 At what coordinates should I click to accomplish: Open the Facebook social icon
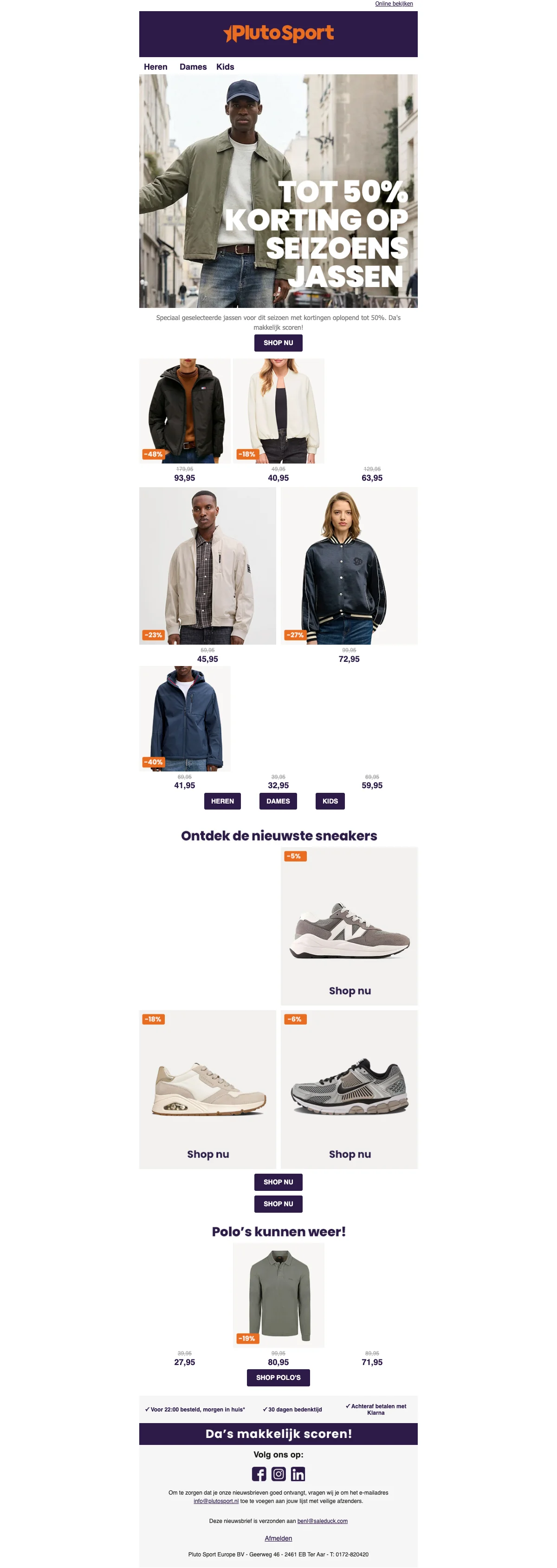259,1474
